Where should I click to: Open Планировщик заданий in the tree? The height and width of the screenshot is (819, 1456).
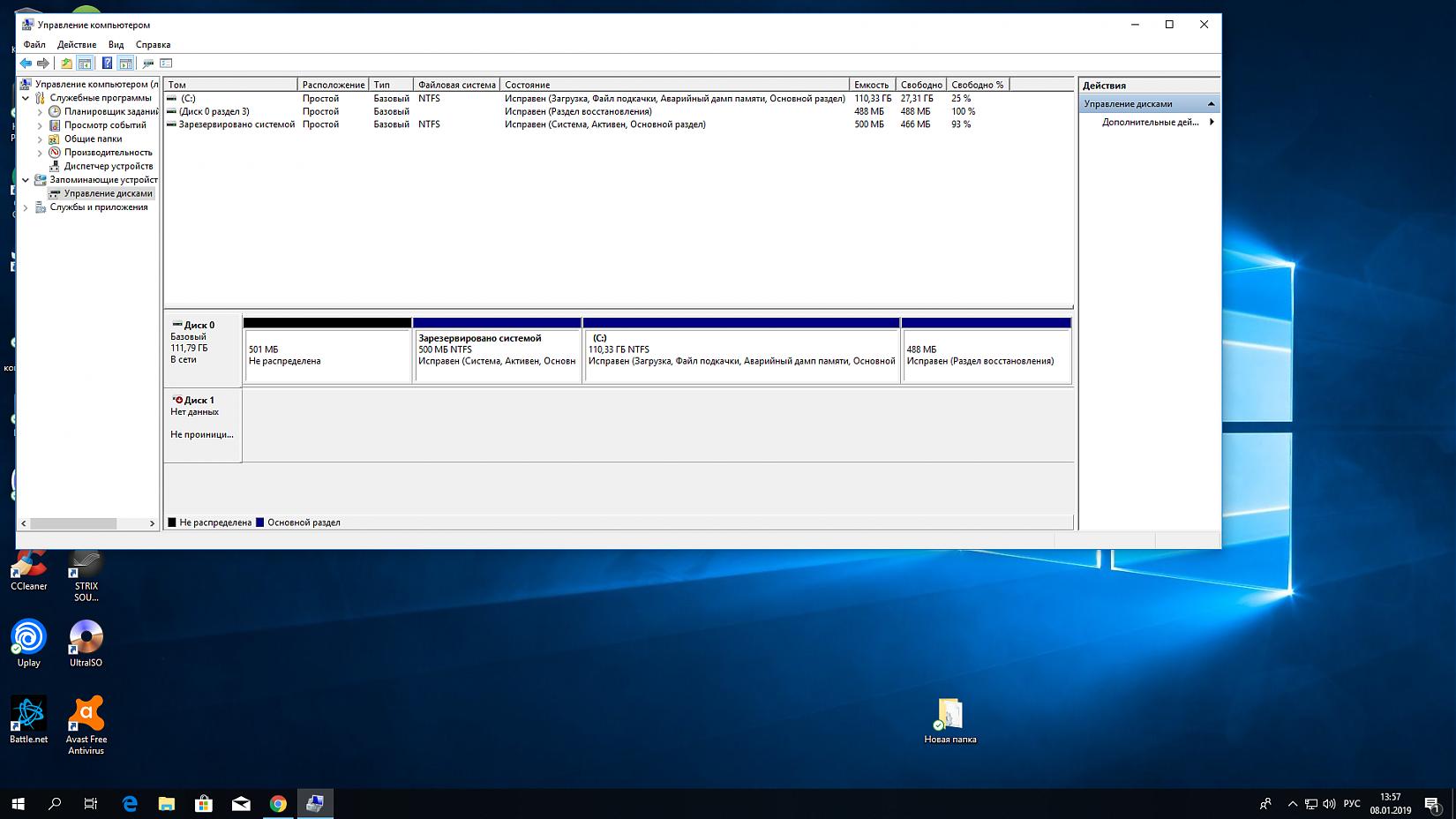[x=110, y=111]
